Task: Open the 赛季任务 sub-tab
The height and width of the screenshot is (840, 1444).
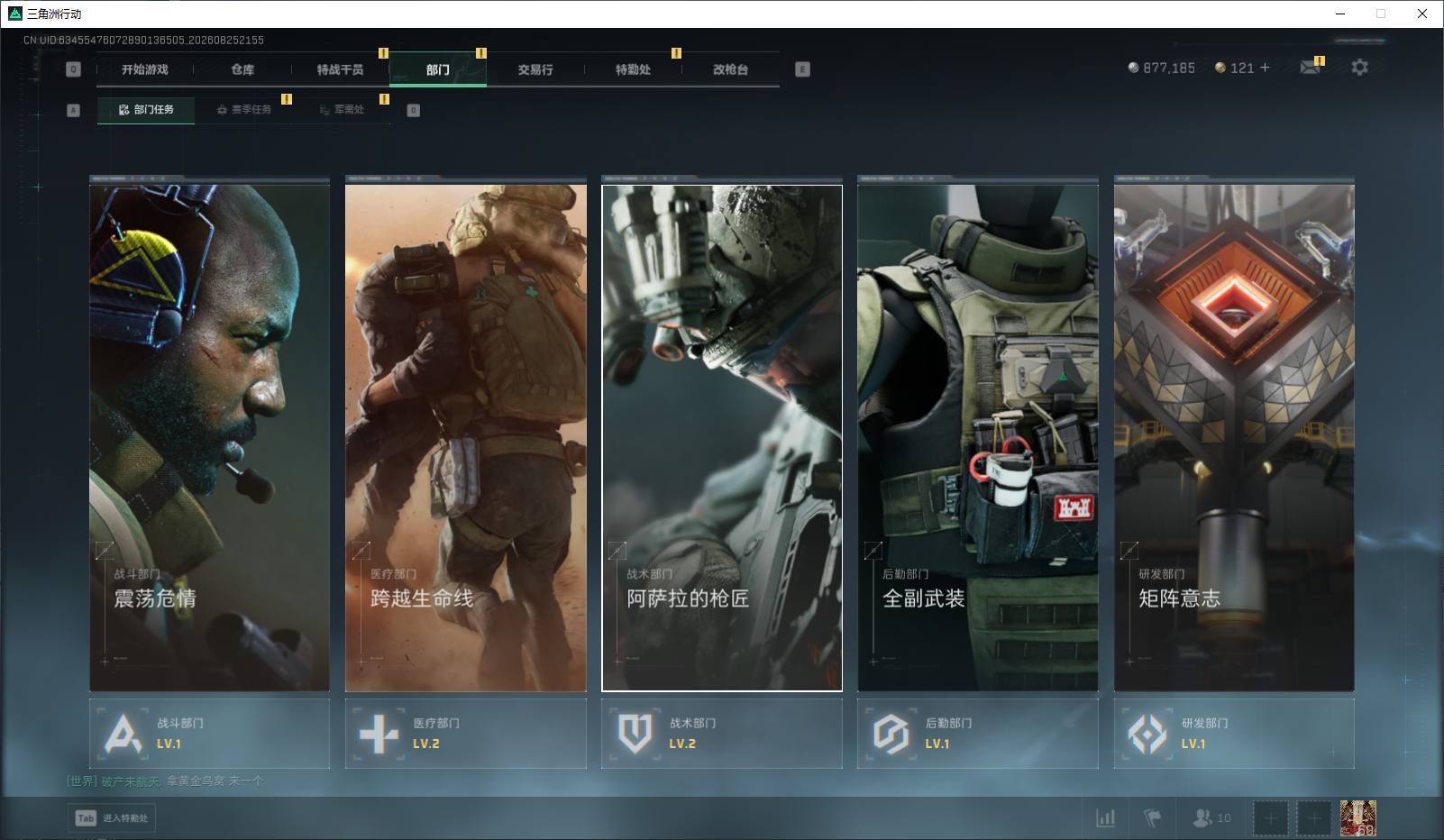Action: [x=243, y=110]
